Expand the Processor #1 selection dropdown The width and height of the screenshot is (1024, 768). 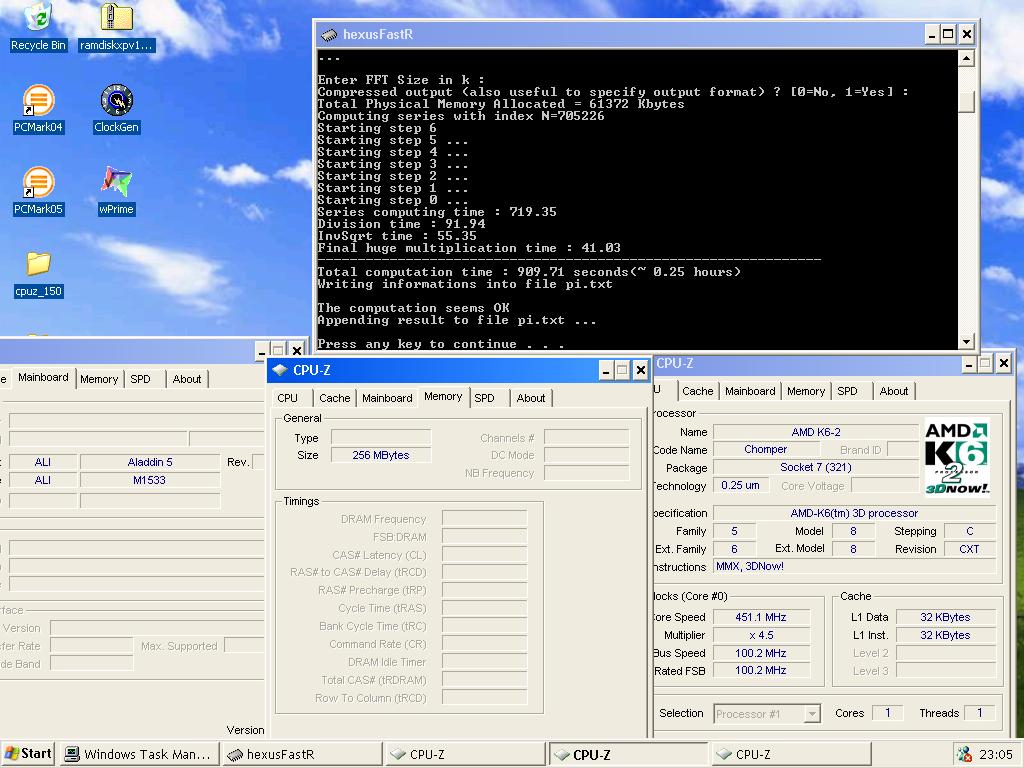point(812,714)
